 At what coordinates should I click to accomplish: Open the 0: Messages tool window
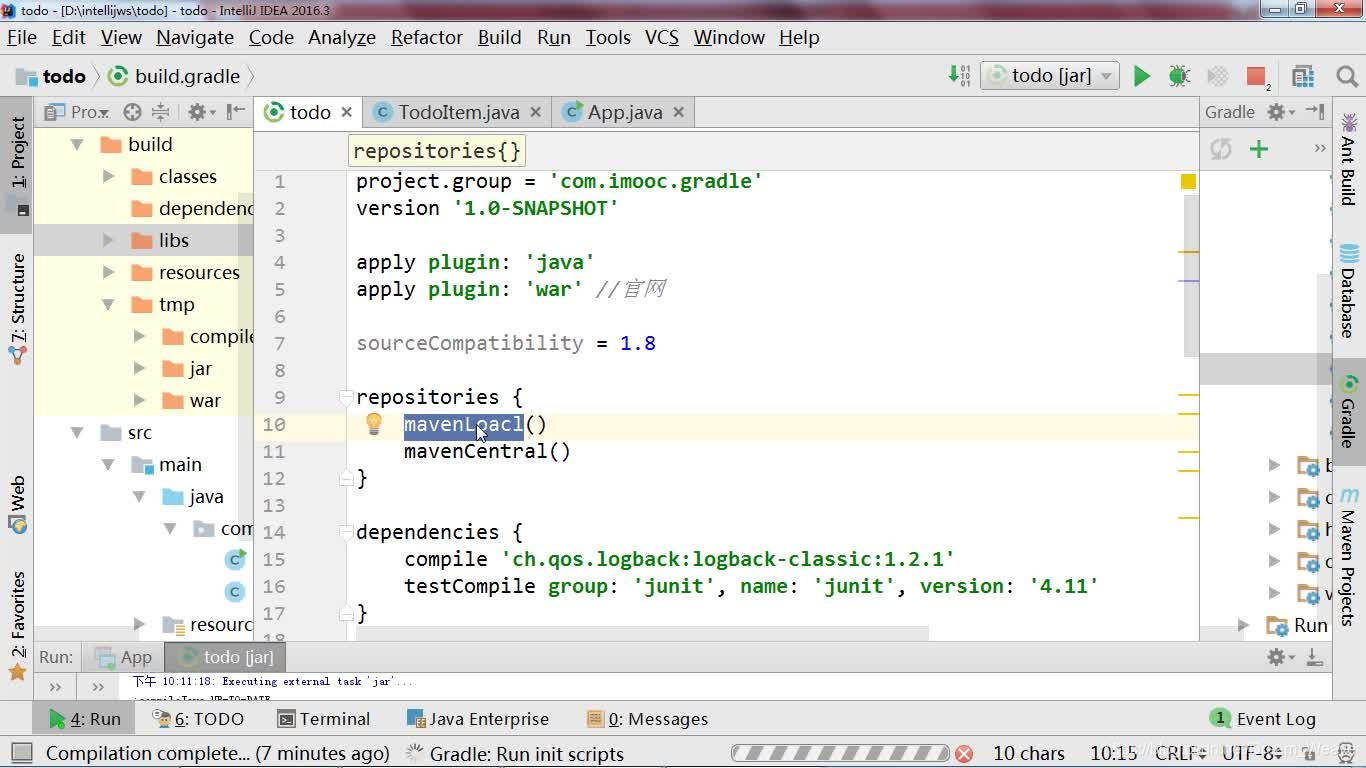[647, 719]
